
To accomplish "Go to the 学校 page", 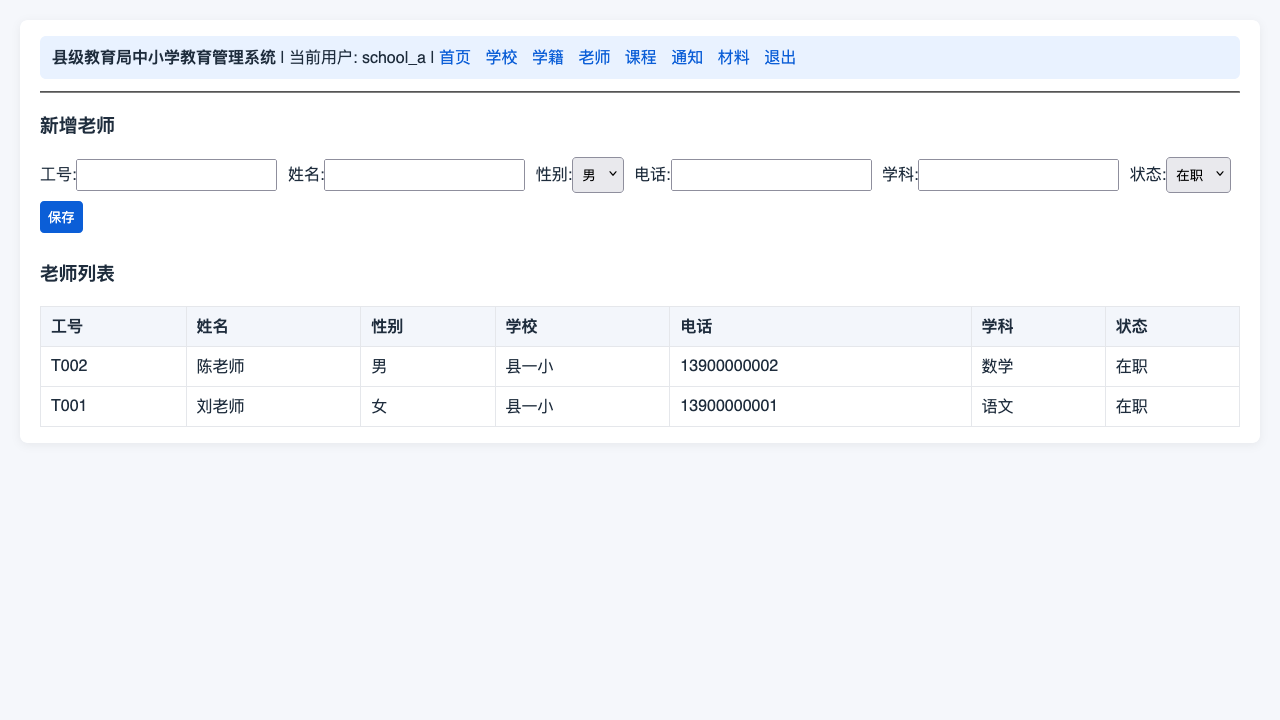I will [502, 57].
